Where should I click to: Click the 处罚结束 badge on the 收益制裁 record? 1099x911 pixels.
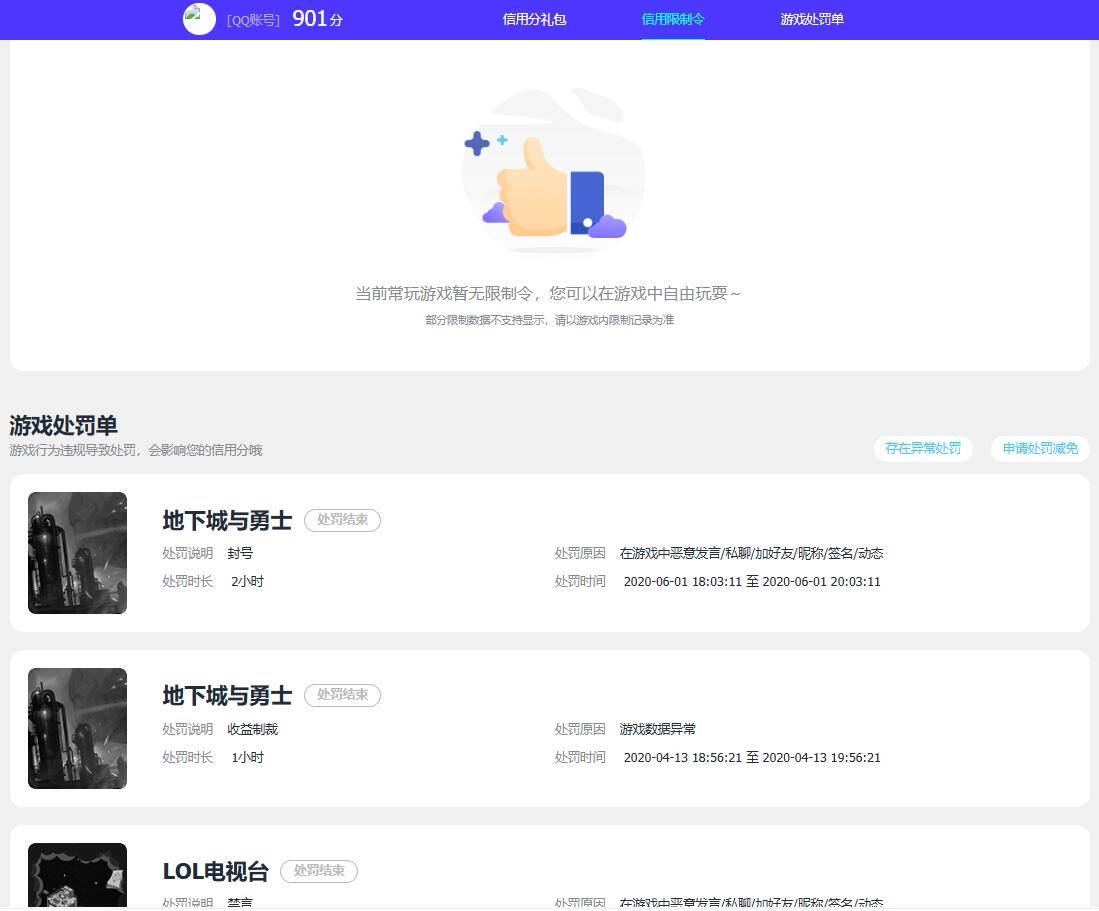[x=342, y=695]
